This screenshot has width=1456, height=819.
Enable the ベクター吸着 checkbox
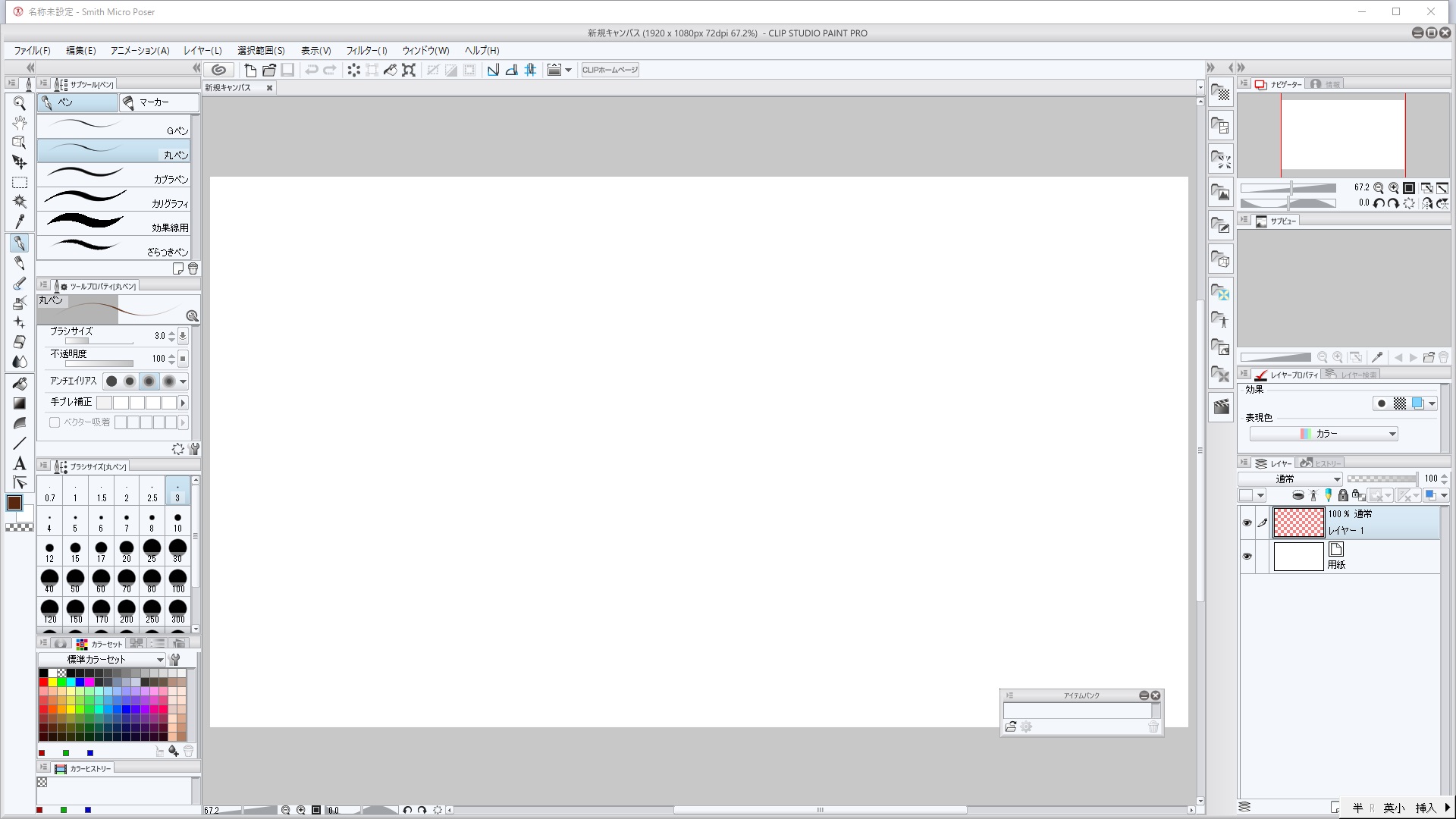[55, 422]
